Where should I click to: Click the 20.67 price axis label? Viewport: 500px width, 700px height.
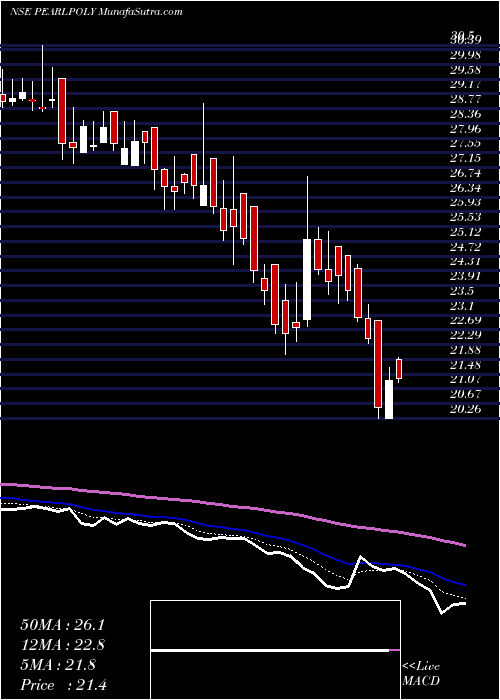pyautogui.click(x=466, y=394)
